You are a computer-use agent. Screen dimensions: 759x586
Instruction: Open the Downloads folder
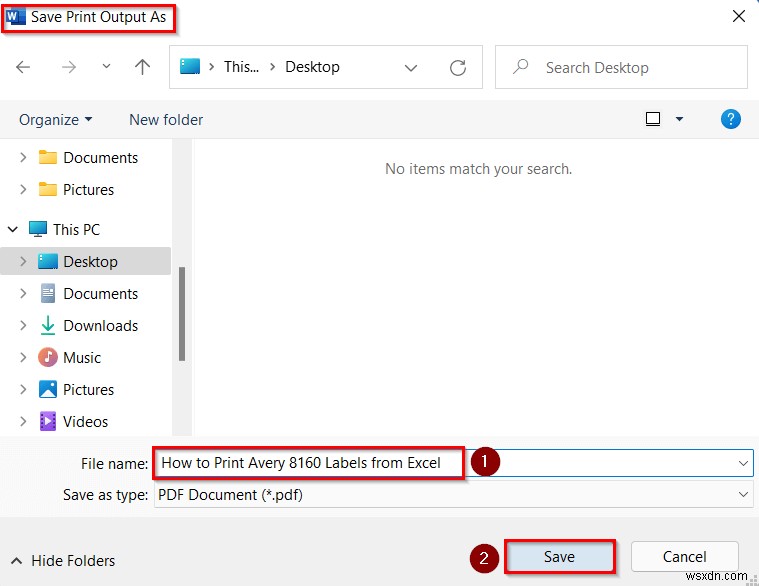[100, 326]
